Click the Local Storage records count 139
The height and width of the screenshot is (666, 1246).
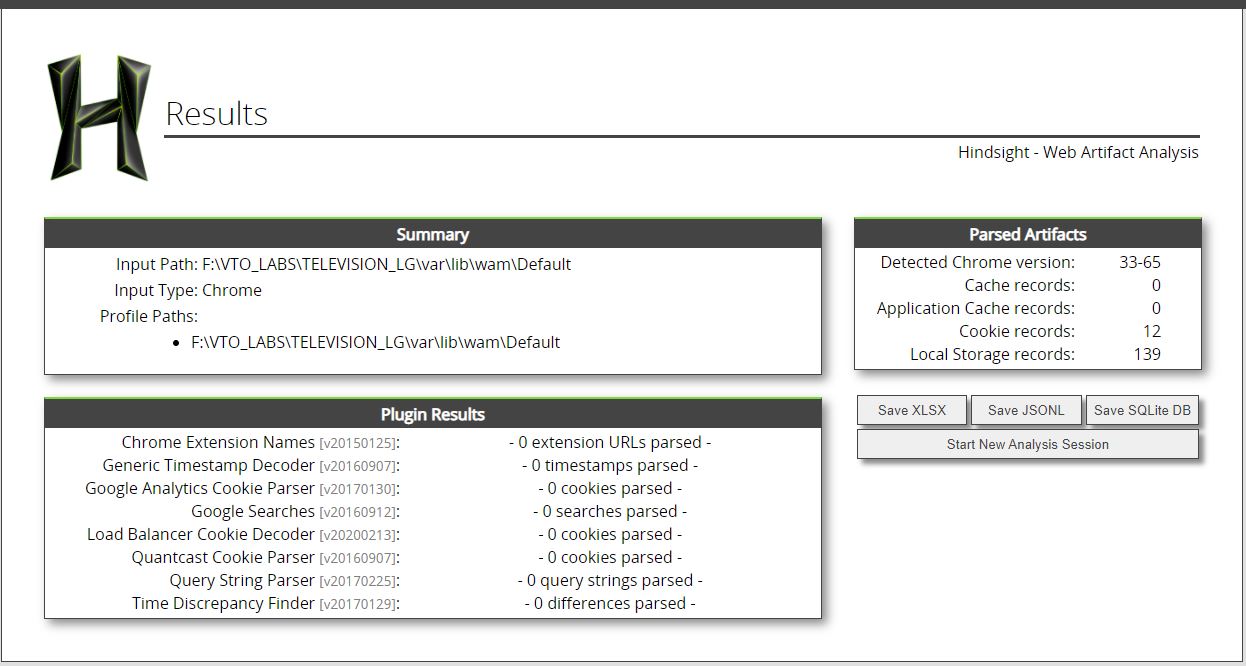(1146, 354)
